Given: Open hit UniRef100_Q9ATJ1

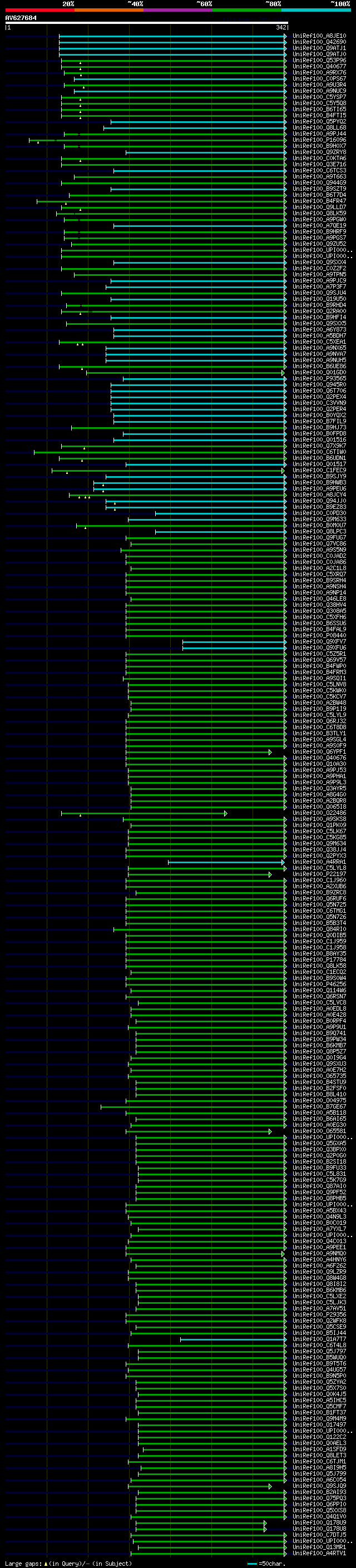Looking at the screenshot, I should (x=319, y=48).
